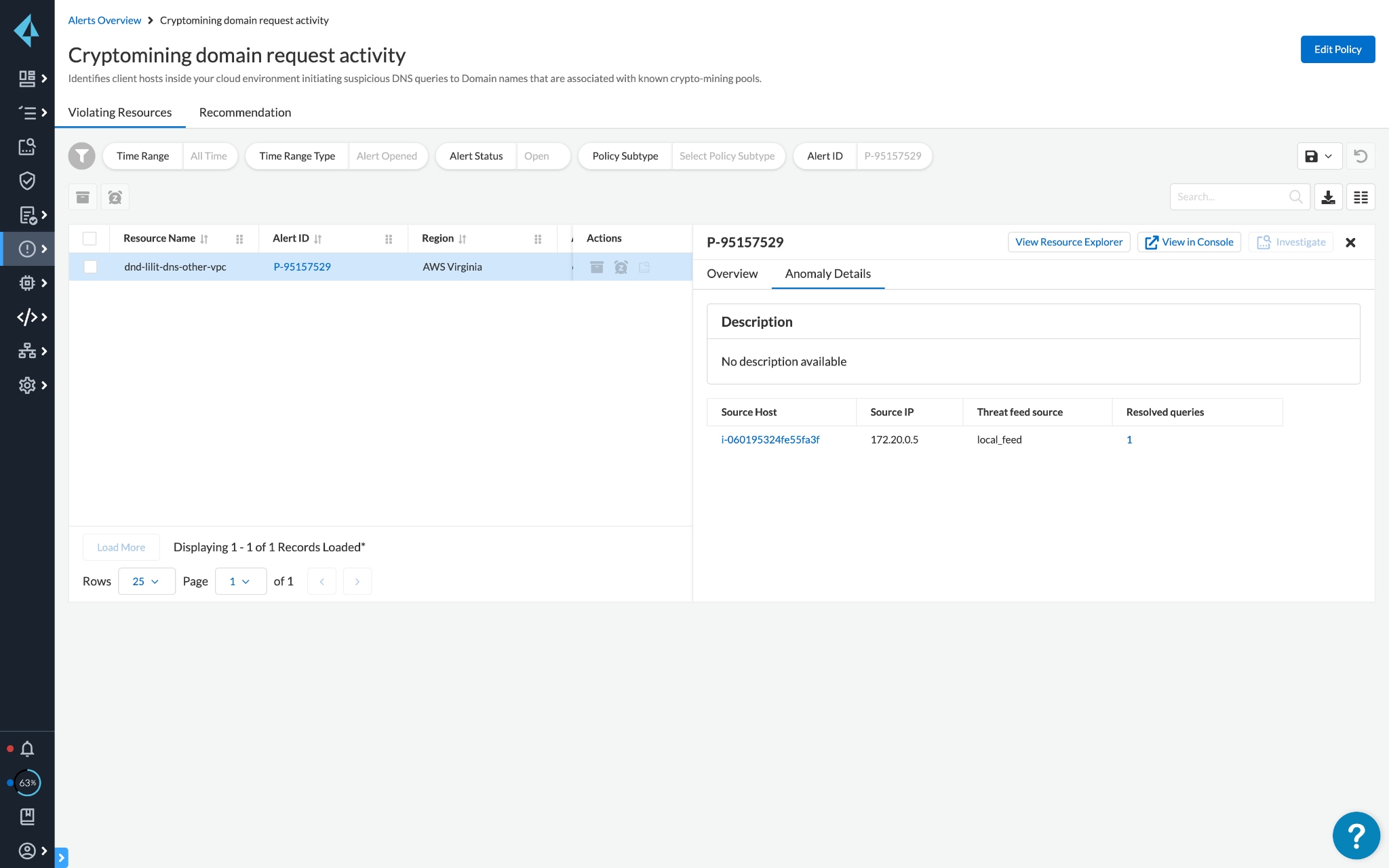Screen dimensions: 1389x868
Task: Expand the save/bookmark dropdown arrow
Action: (1327, 156)
